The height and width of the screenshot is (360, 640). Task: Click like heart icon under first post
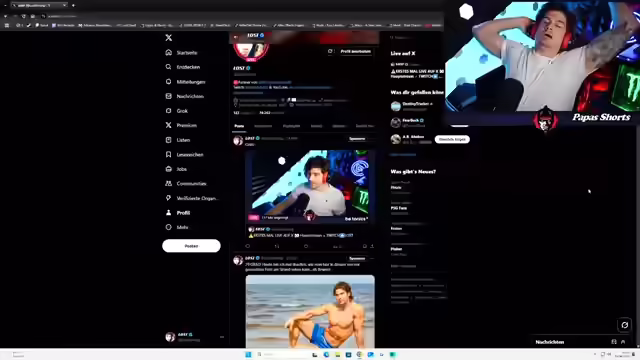[x=306, y=246]
